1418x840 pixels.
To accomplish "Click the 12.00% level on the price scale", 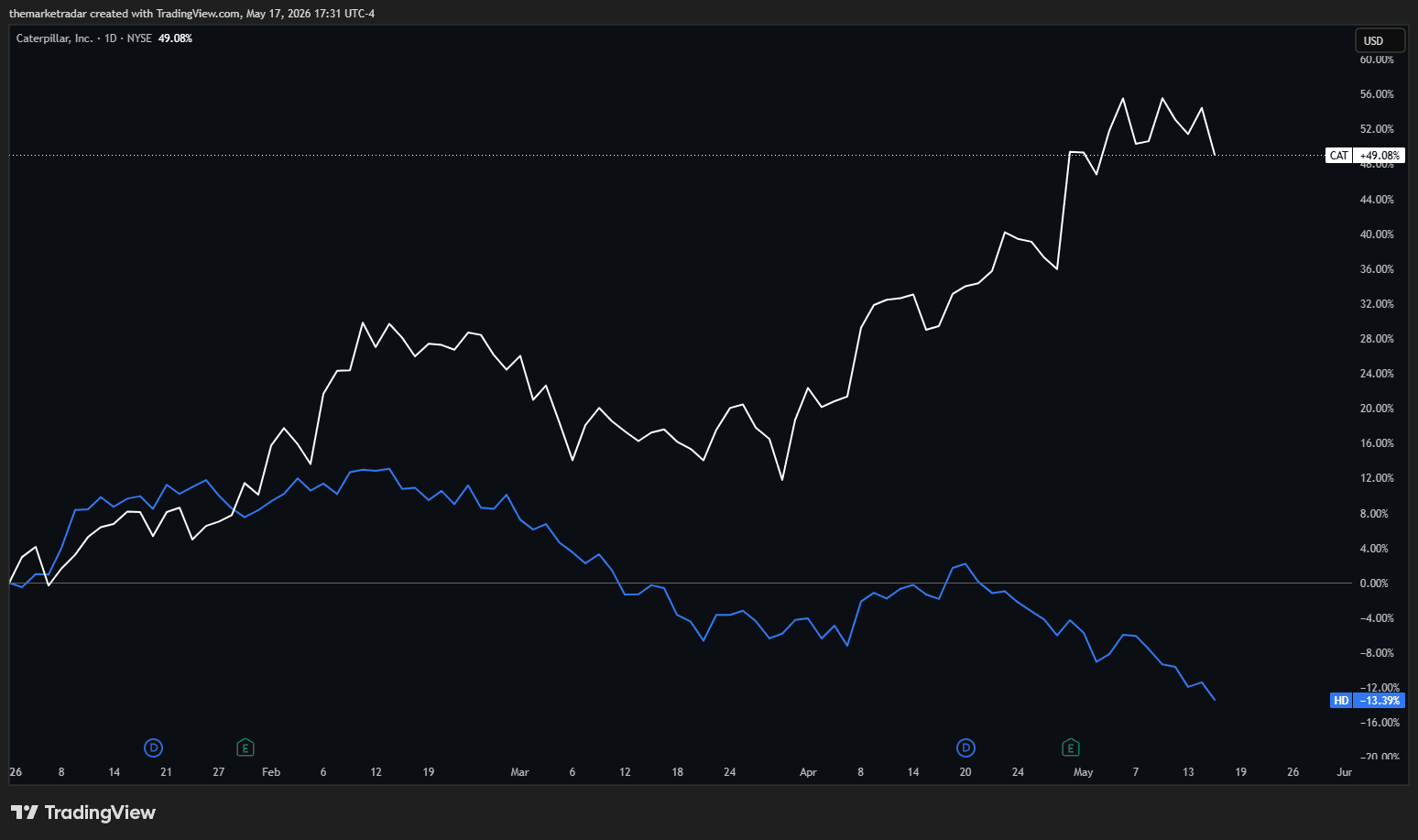I will point(1377,478).
